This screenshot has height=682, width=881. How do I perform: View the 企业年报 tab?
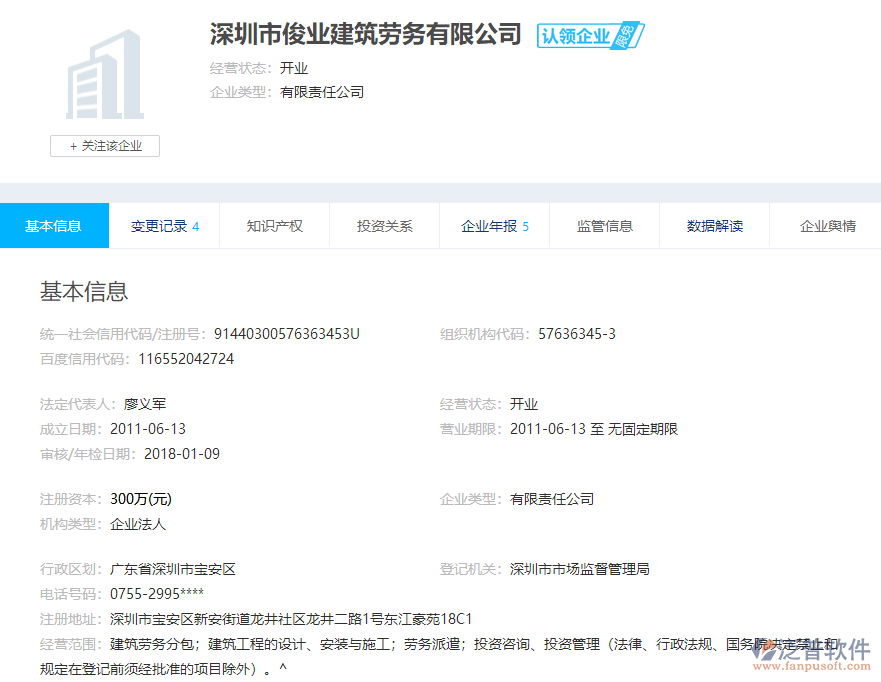[x=494, y=226]
